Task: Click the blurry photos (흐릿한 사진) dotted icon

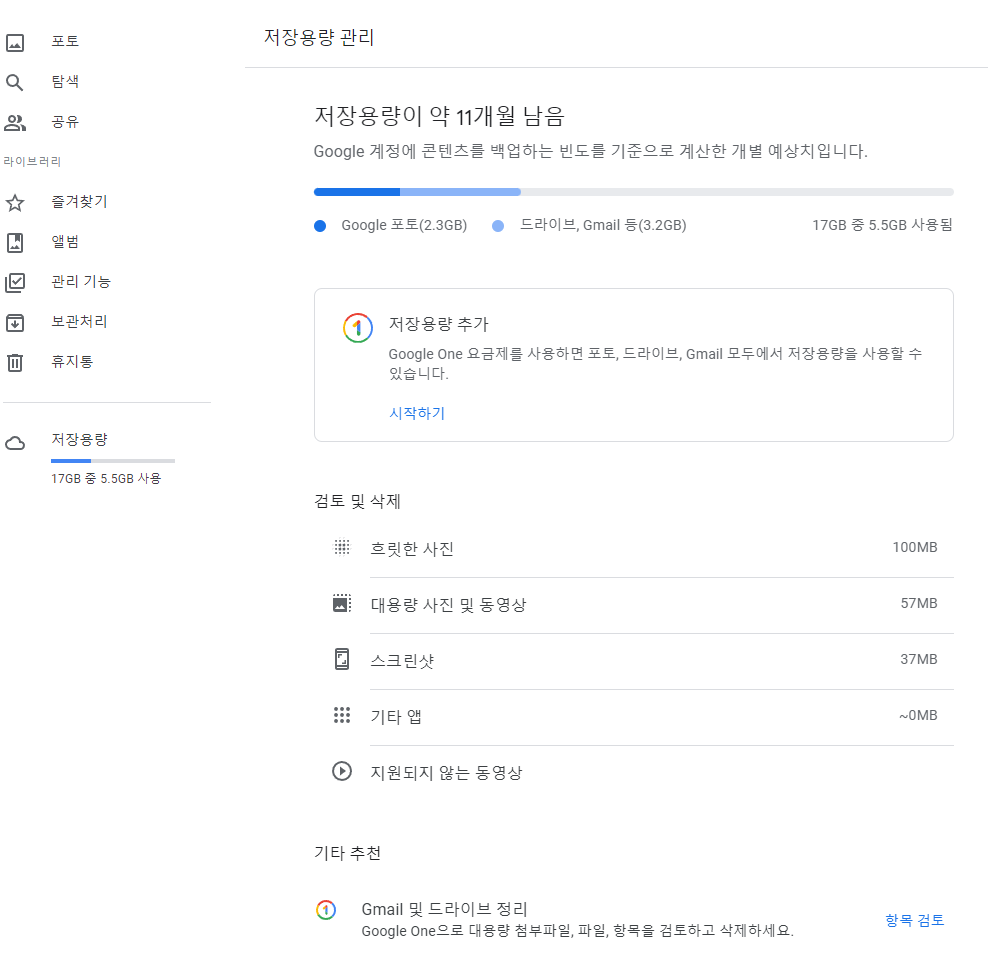Action: 342,547
